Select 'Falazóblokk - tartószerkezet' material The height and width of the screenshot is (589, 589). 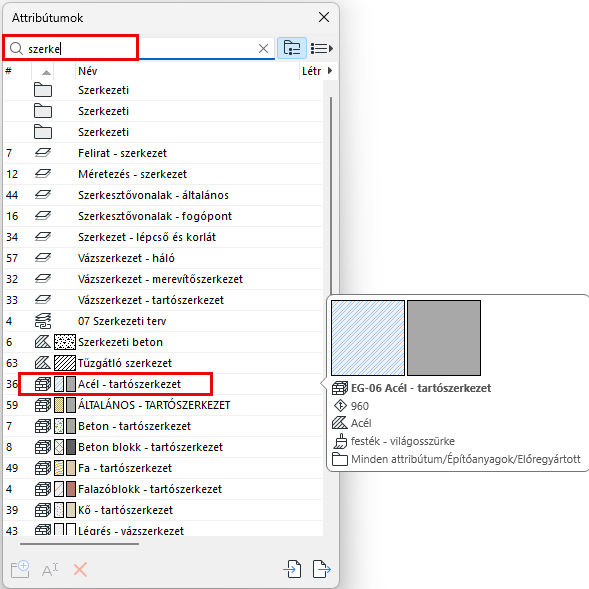pos(163,489)
